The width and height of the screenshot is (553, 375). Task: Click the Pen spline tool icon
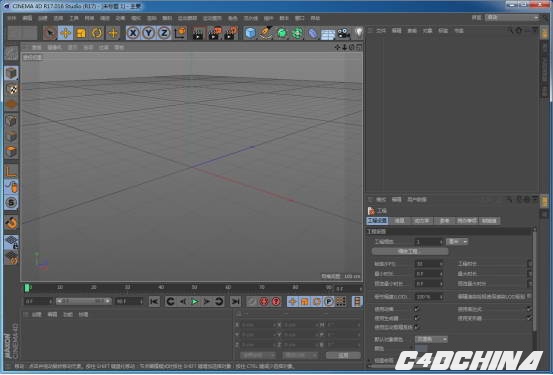266,33
